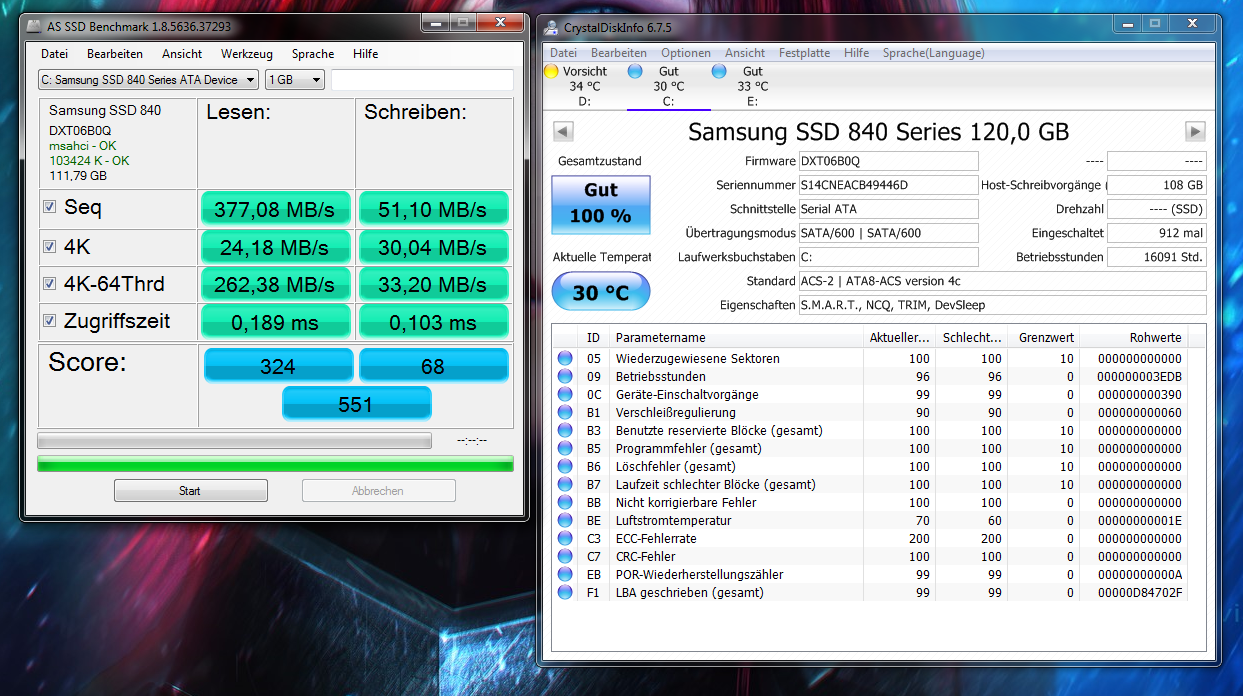The width and height of the screenshot is (1243, 696).
Task: Click the total score 551
Action: [x=356, y=404]
